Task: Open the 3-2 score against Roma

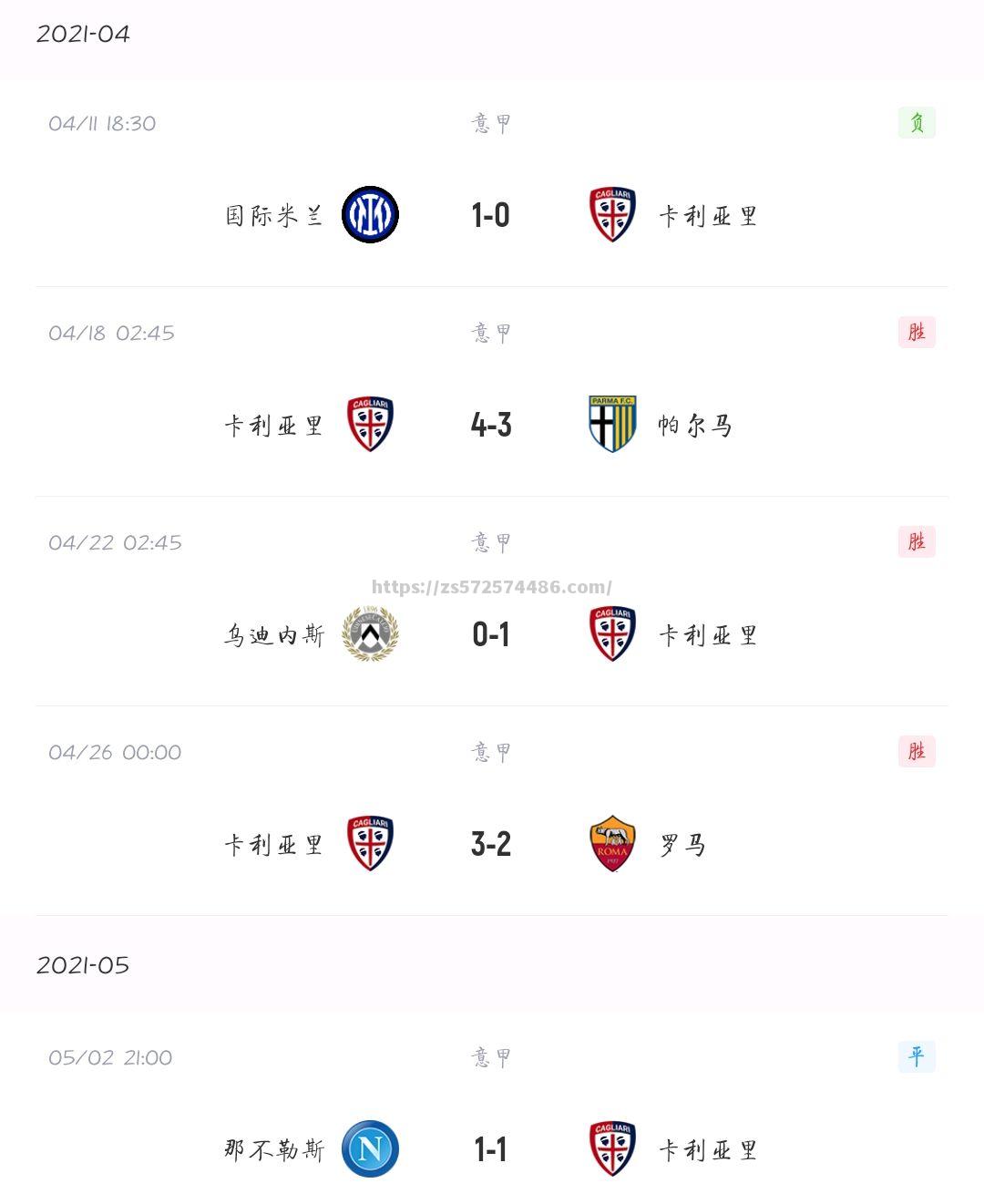Action: tap(491, 845)
